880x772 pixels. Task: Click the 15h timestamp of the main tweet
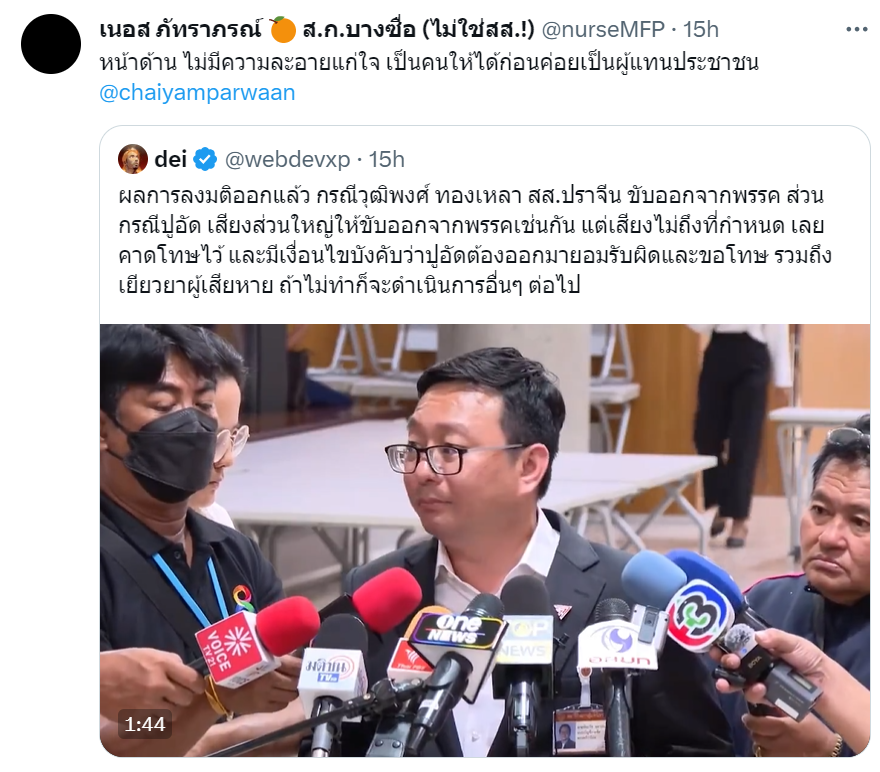coord(700,29)
